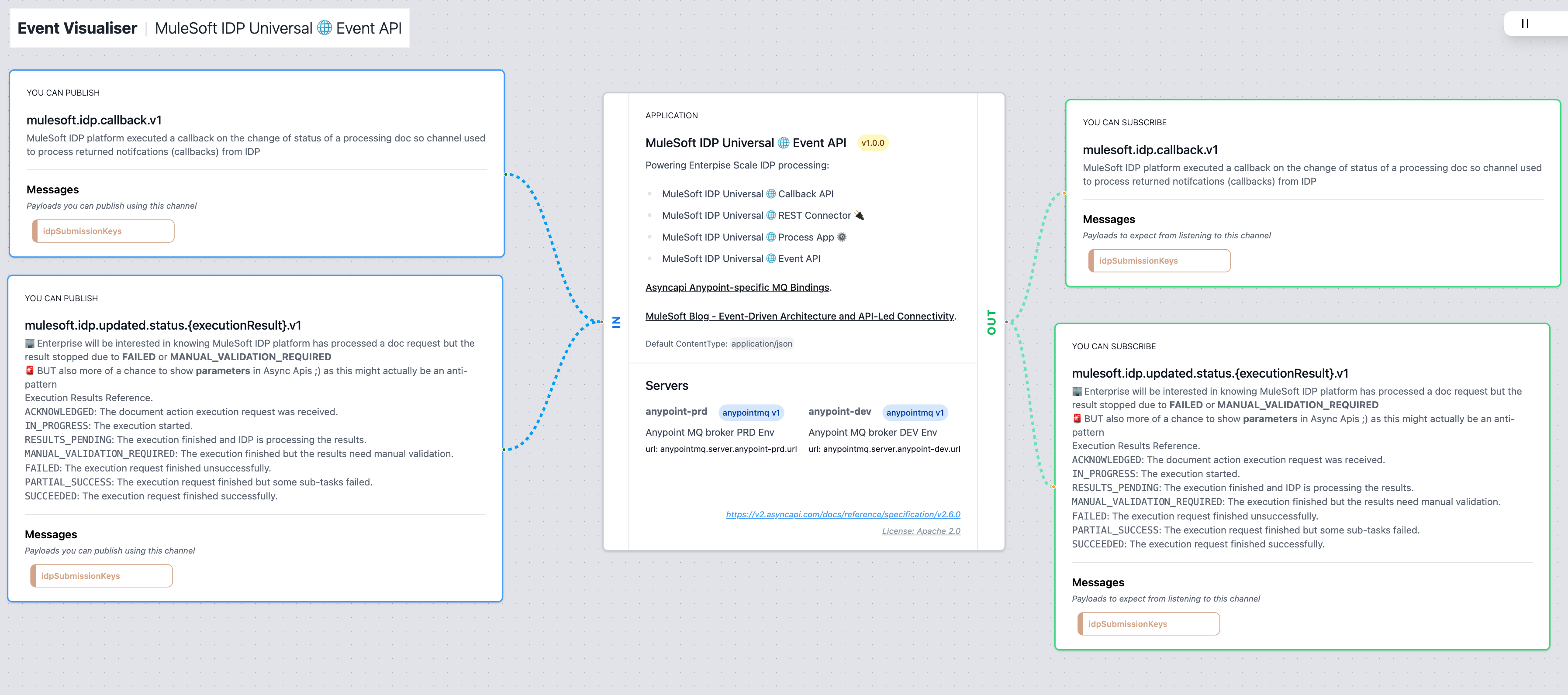Click the APPLICATION label on center card

pyautogui.click(x=671, y=116)
